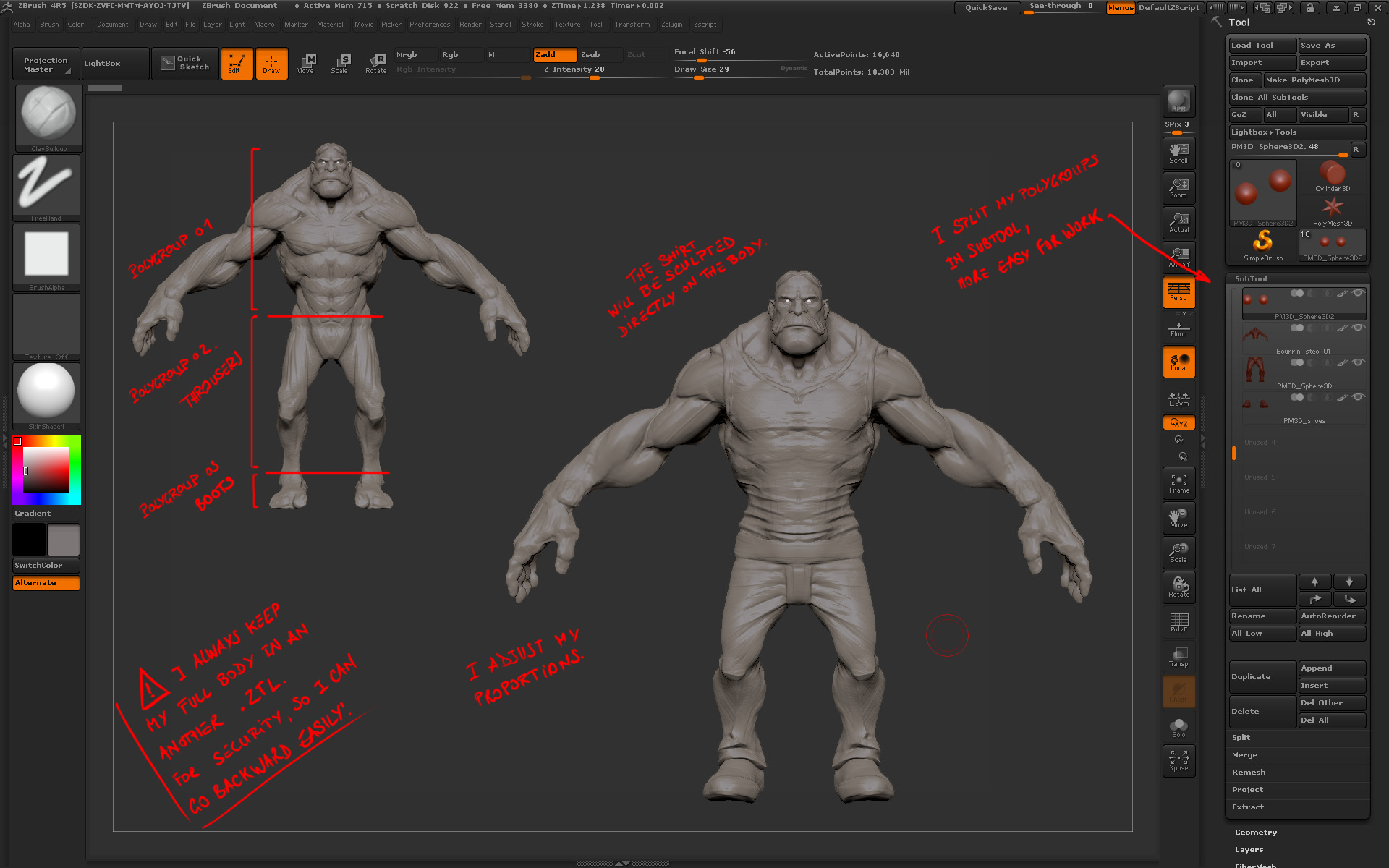Click Make PolyMesh3D button
Image resolution: width=1389 pixels, height=868 pixels.
point(1314,80)
